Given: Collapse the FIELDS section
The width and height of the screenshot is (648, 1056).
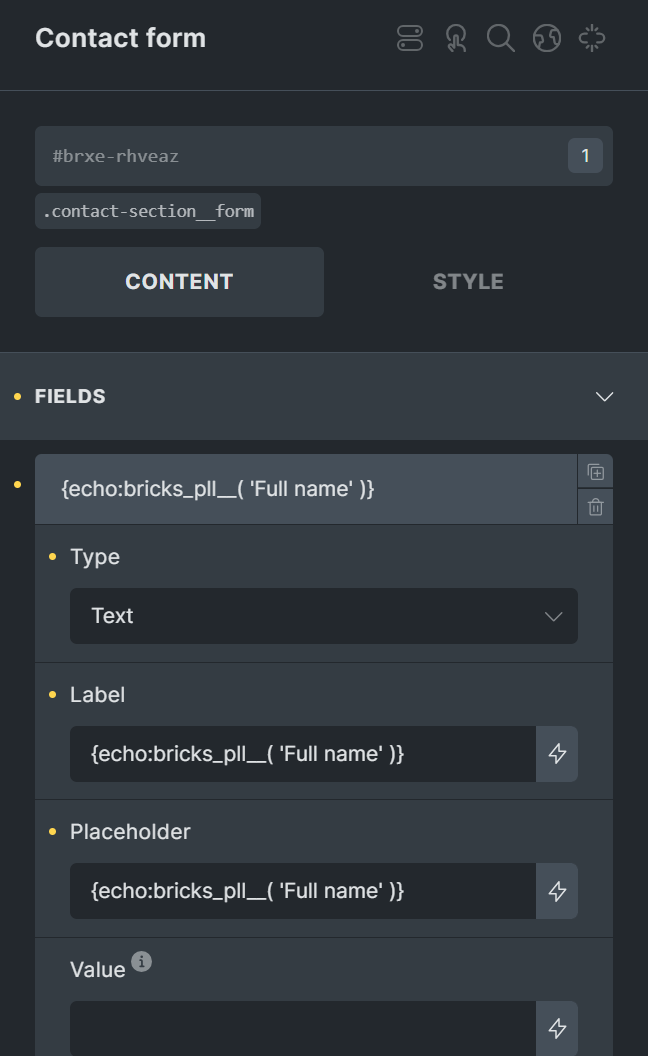Looking at the screenshot, I should pyautogui.click(x=604, y=396).
